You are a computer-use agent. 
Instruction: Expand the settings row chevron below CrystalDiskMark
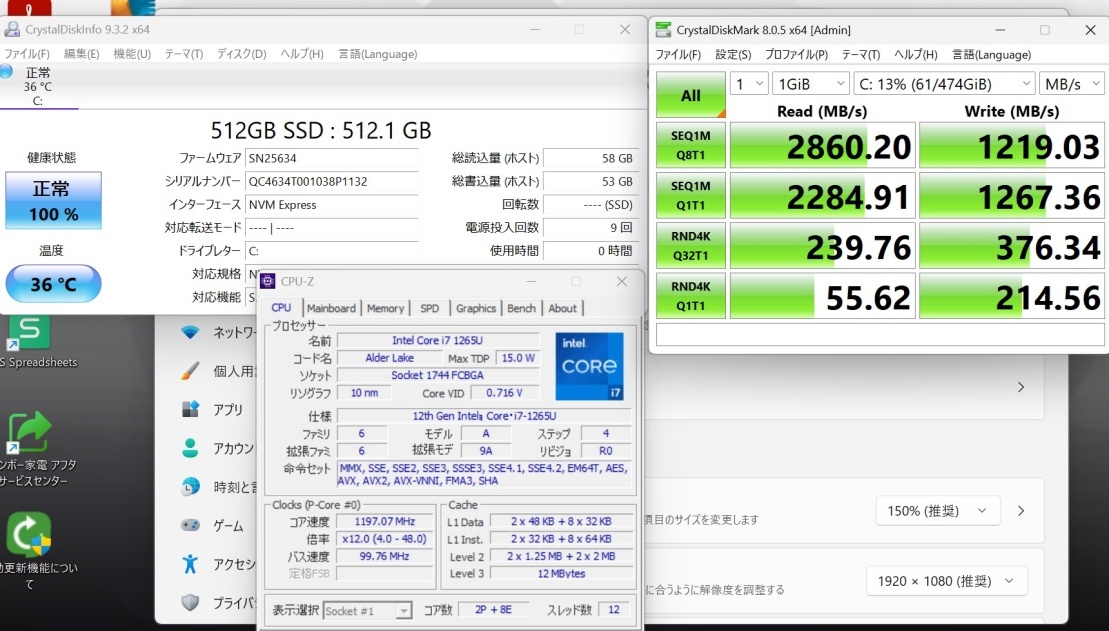coord(1021,387)
